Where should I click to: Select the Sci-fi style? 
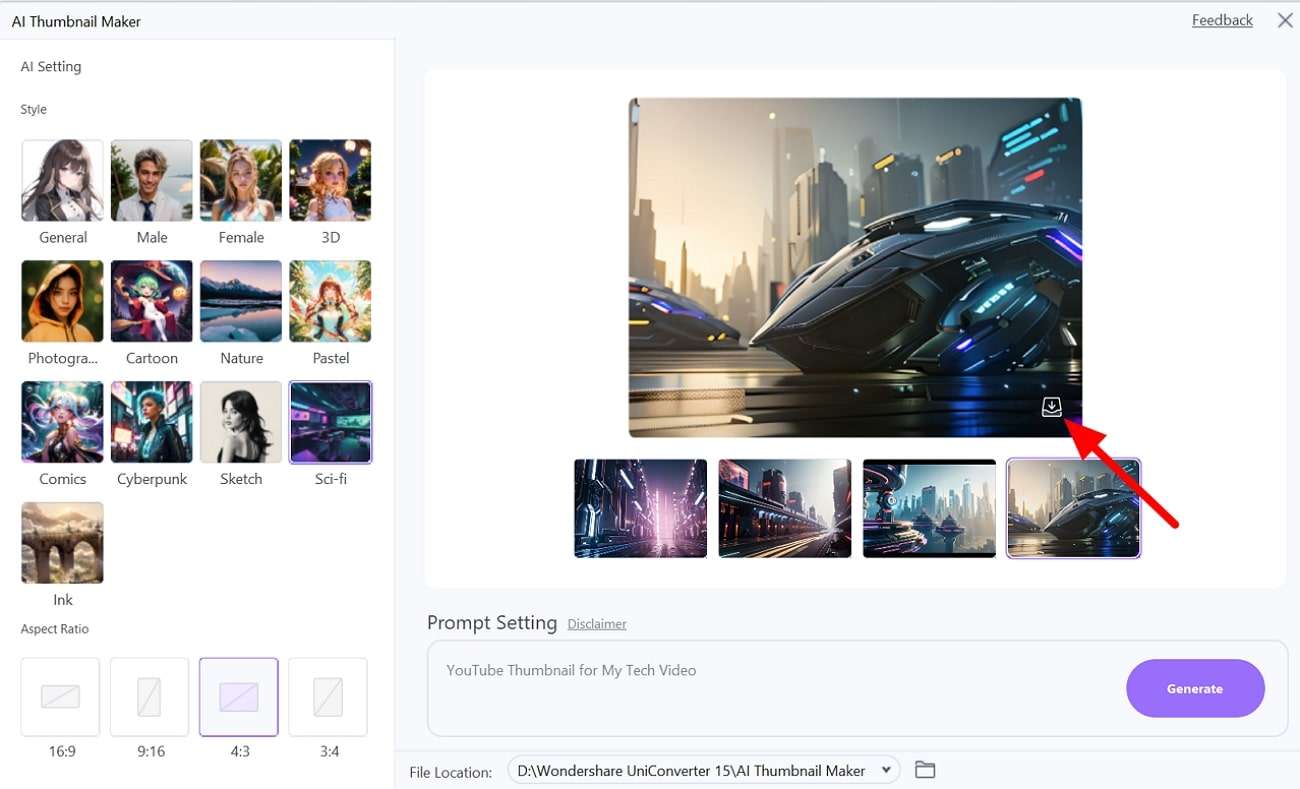click(x=330, y=422)
